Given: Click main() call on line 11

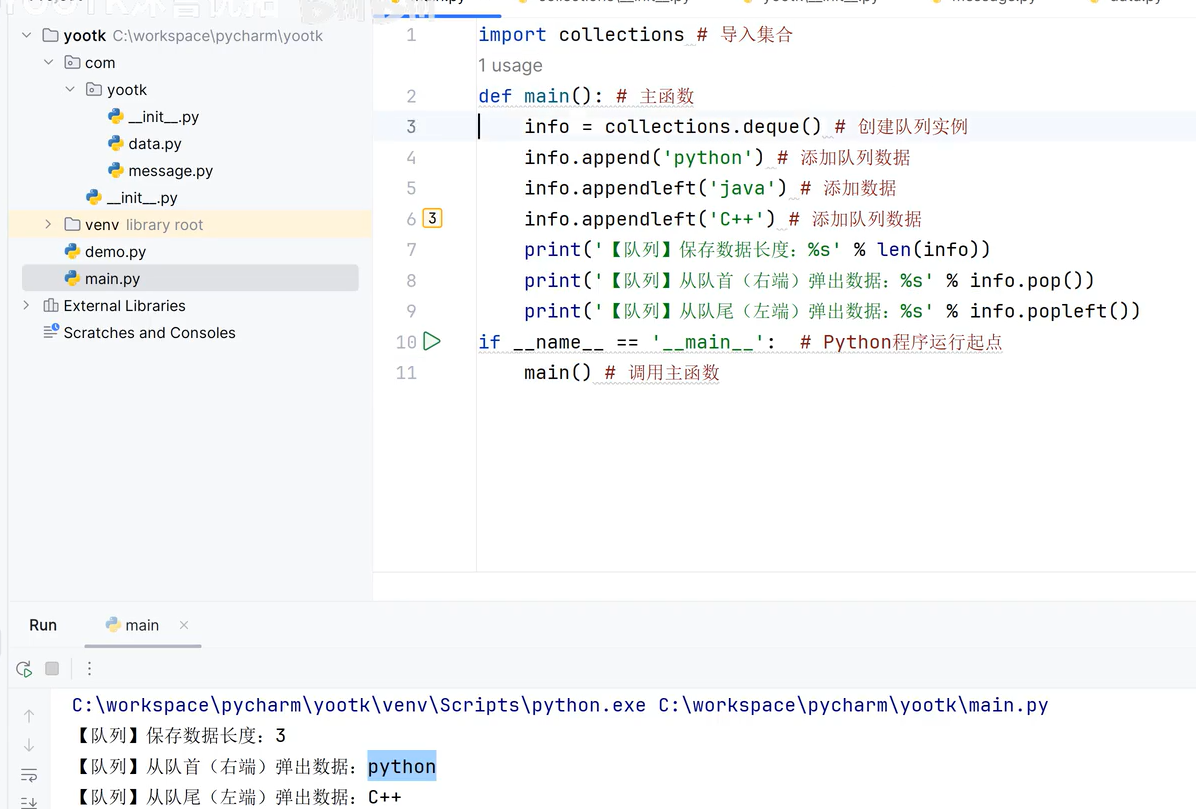Looking at the screenshot, I should 558,373.
